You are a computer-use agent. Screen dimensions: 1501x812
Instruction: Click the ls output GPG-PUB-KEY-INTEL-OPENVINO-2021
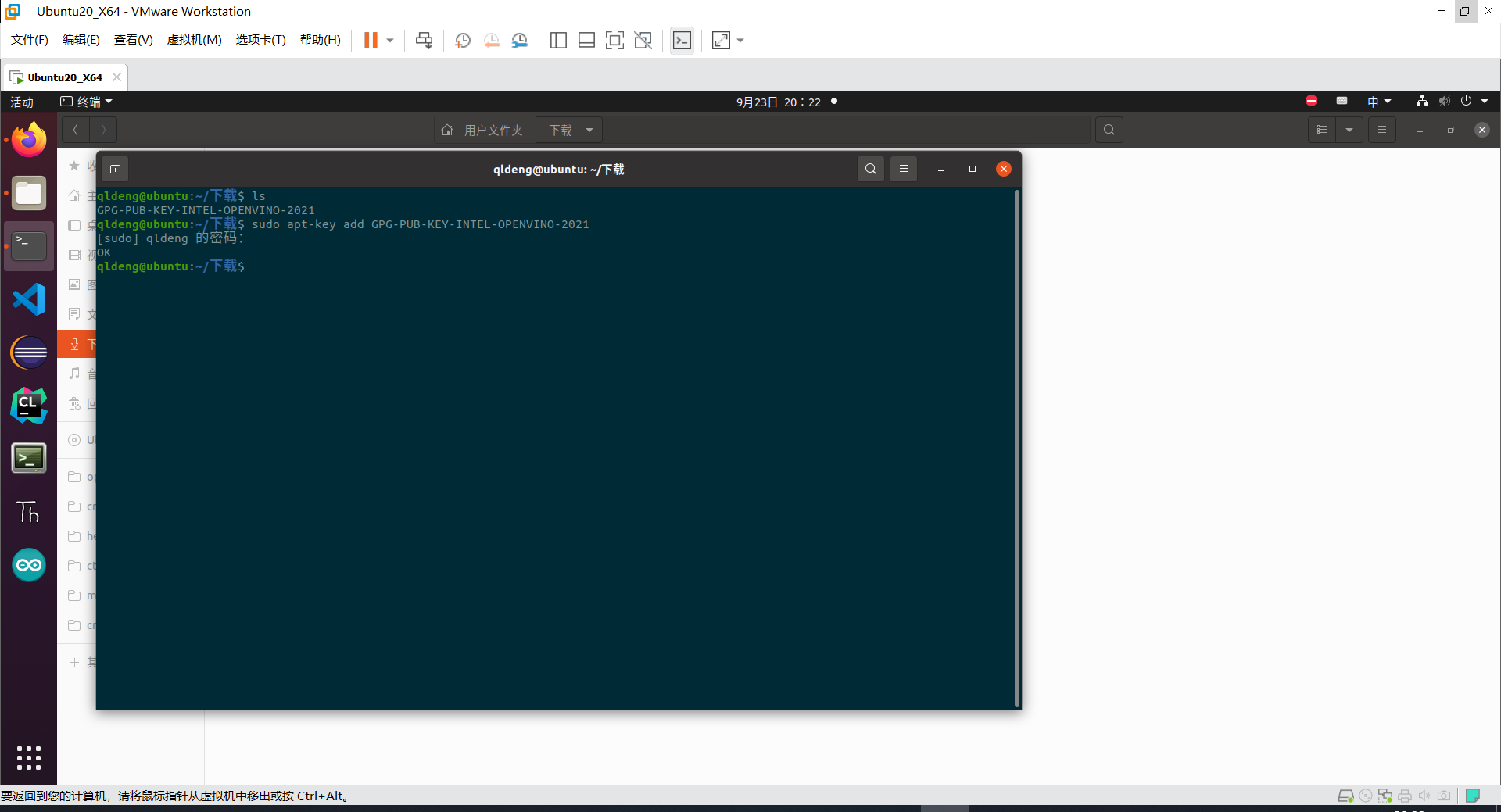coord(206,210)
